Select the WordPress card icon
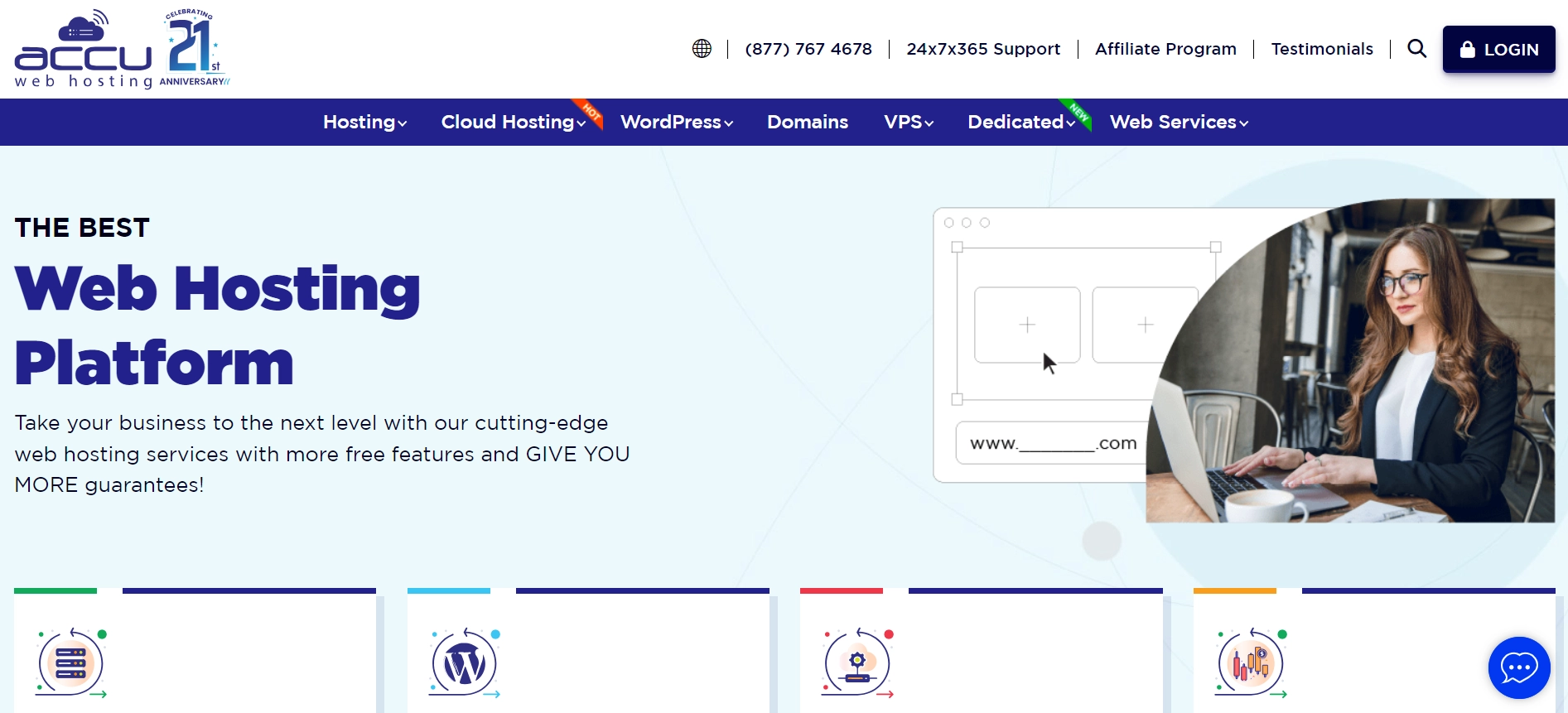1568x713 pixels. click(465, 663)
